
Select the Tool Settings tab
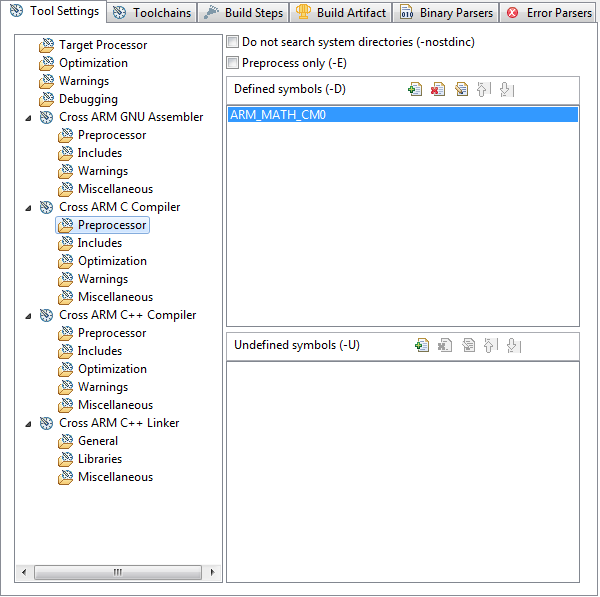coord(54,11)
